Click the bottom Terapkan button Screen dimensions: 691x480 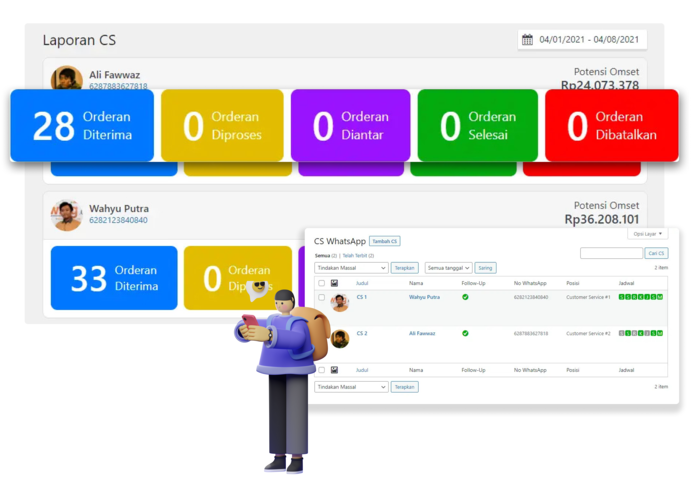pyautogui.click(x=404, y=387)
